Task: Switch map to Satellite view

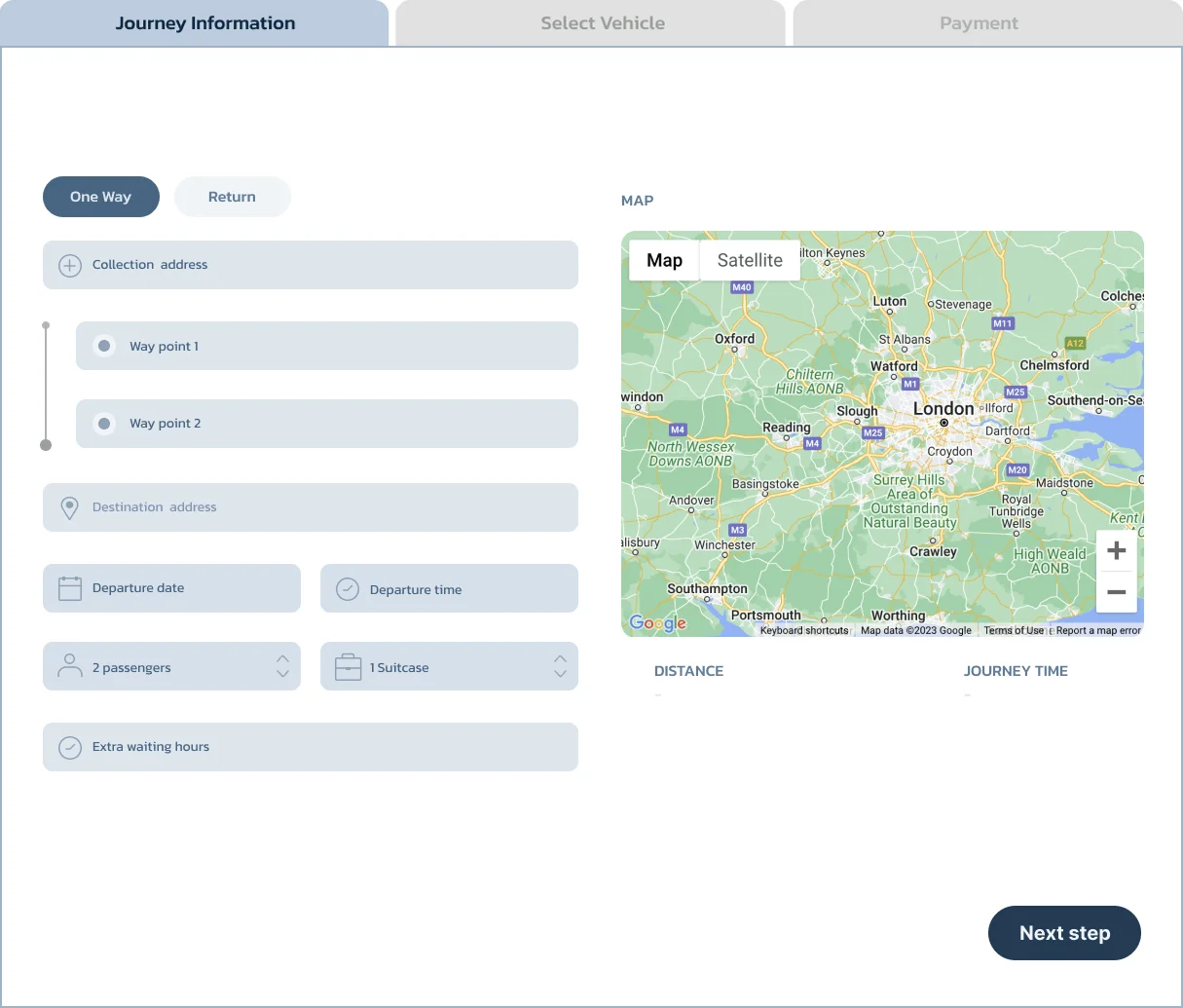Action: point(750,261)
